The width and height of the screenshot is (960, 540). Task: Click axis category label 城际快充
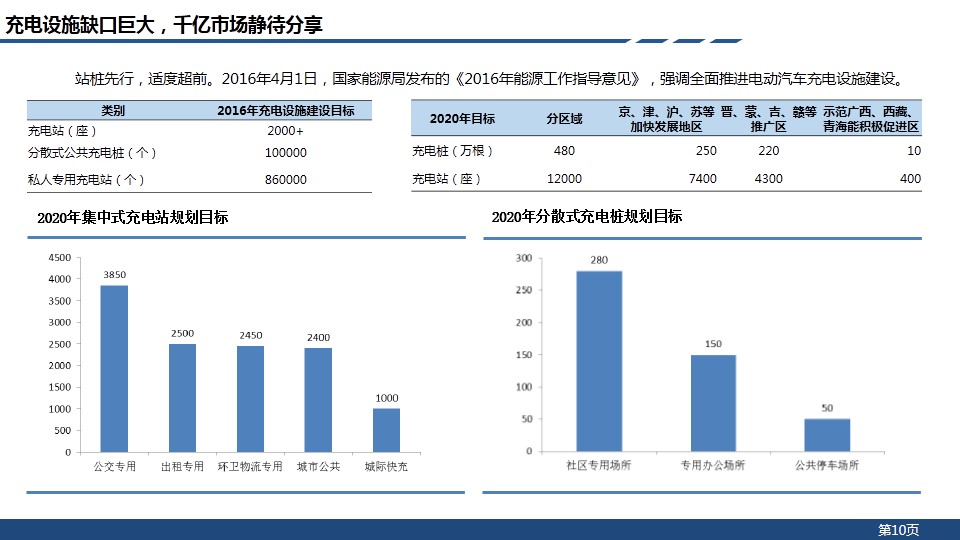point(386,467)
